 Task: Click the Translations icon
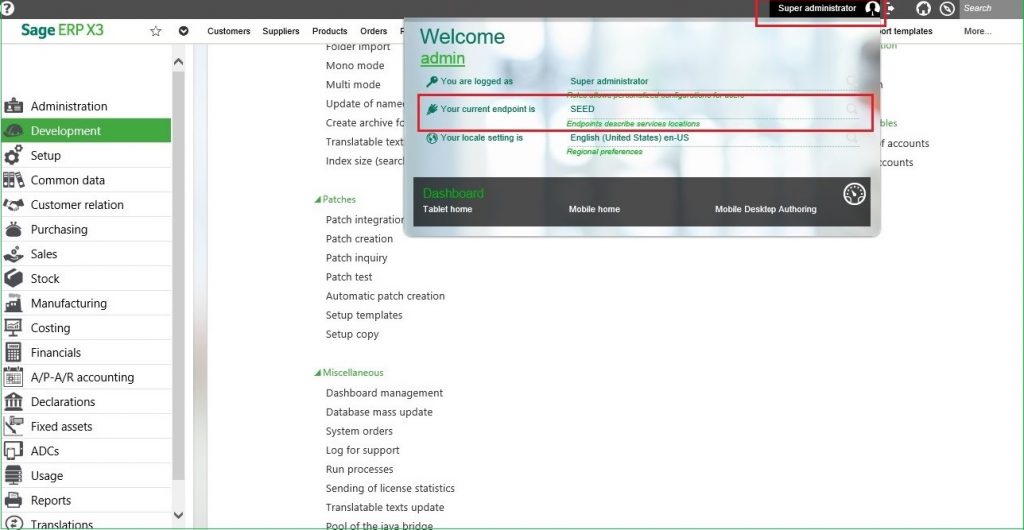tap(13, 523)
